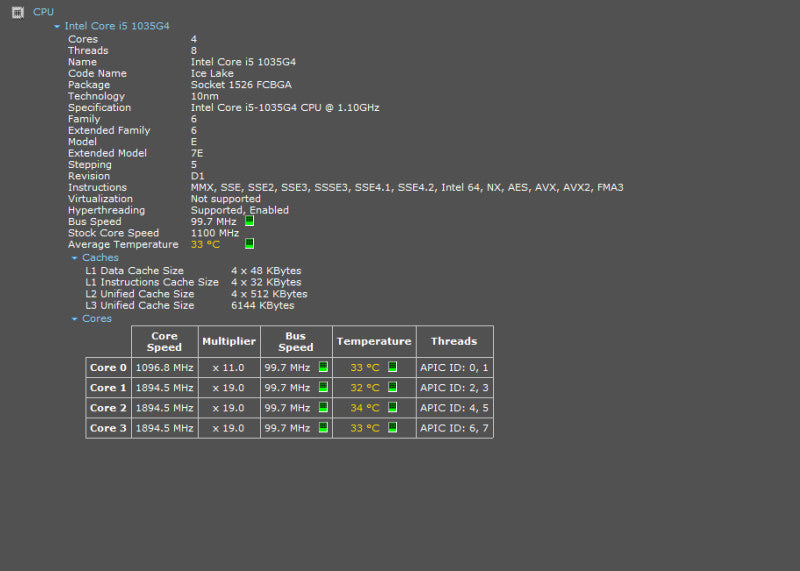
Task: Select the Technology value 10nm
Action: 205,96
